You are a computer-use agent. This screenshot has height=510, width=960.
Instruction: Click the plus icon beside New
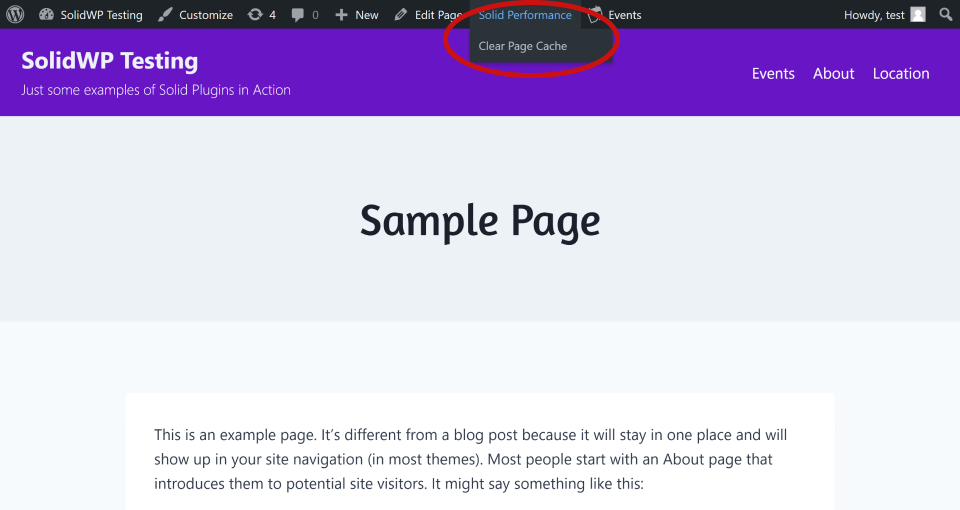pos(341,15)
